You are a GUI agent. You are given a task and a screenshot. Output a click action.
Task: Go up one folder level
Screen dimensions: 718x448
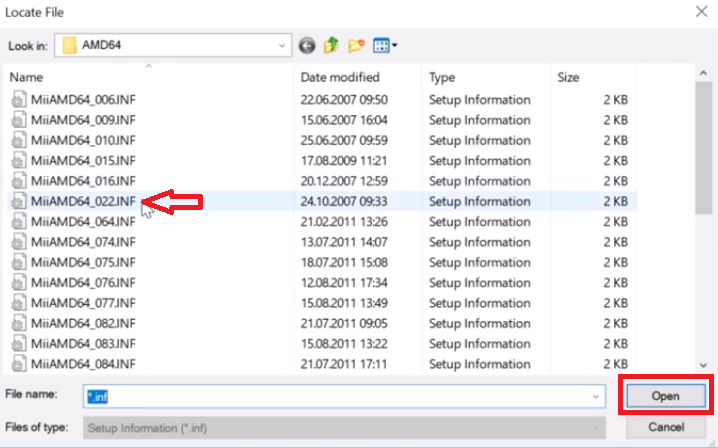pyautogui.click(x=331, y=45)
